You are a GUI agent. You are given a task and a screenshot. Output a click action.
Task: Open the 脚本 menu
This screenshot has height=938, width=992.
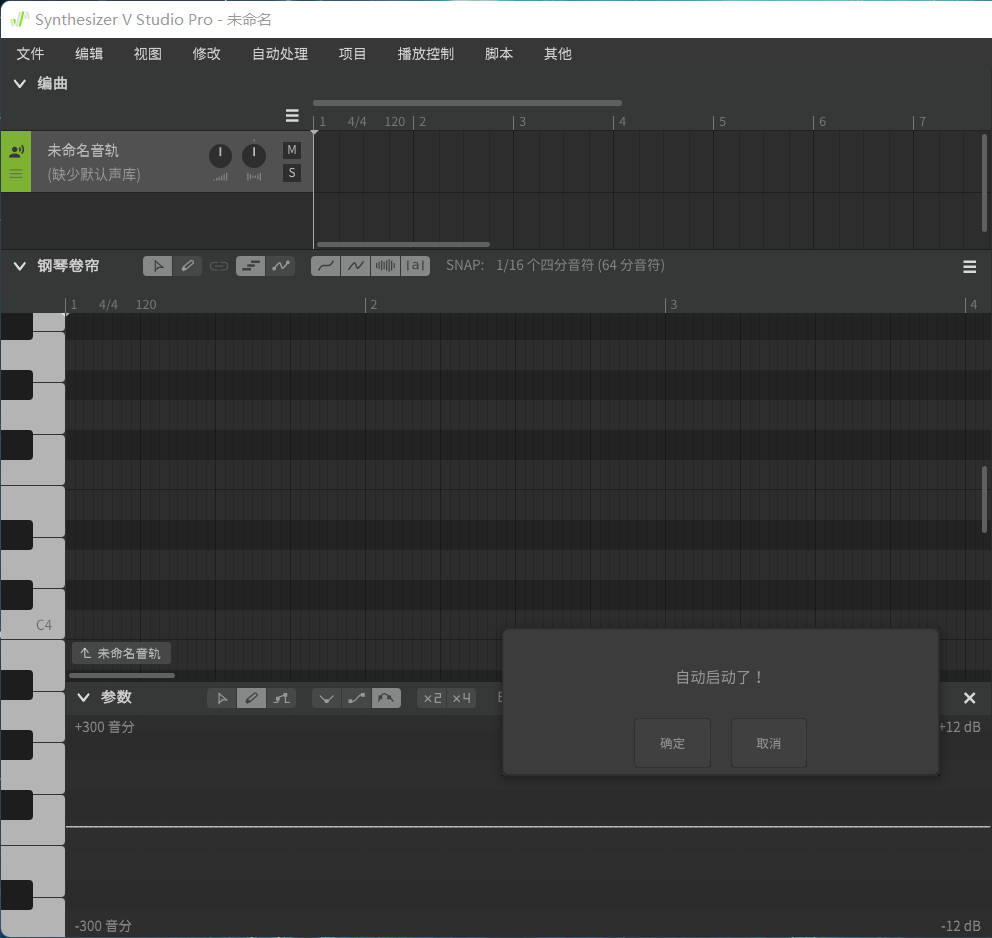tap(499, 54)
